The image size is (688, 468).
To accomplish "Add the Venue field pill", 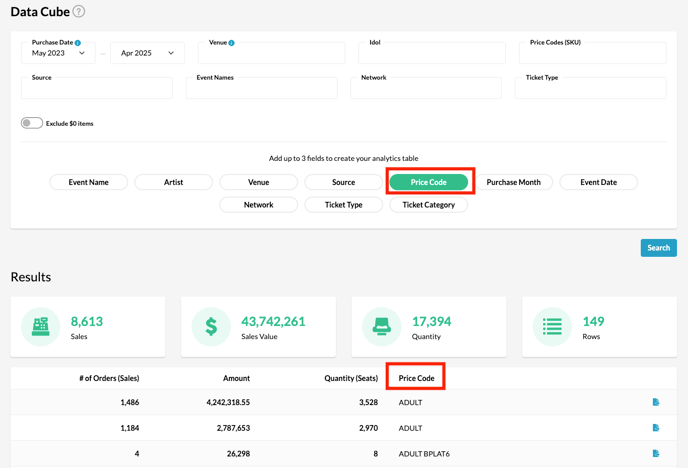I will pyautogui.click(x=258, y=182).
